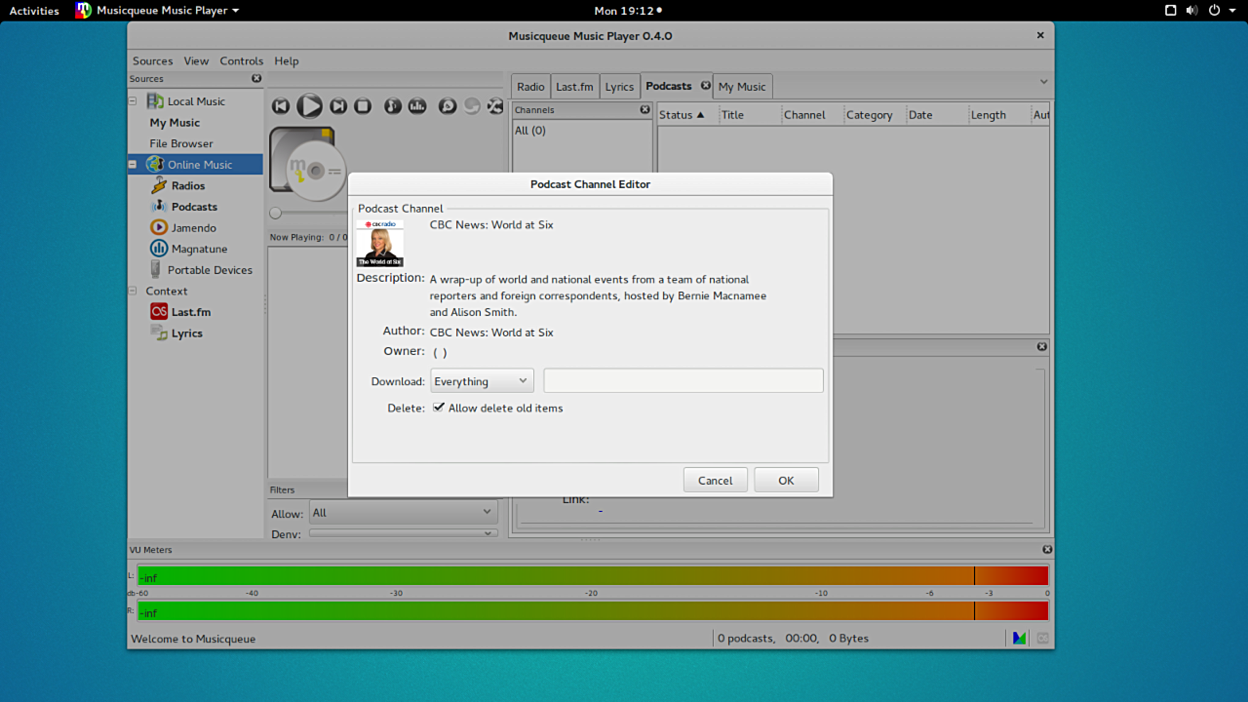Click the volume icon in top bar
The width and height of the screenshot is (1248, 702).
[x=1191, y=10]
